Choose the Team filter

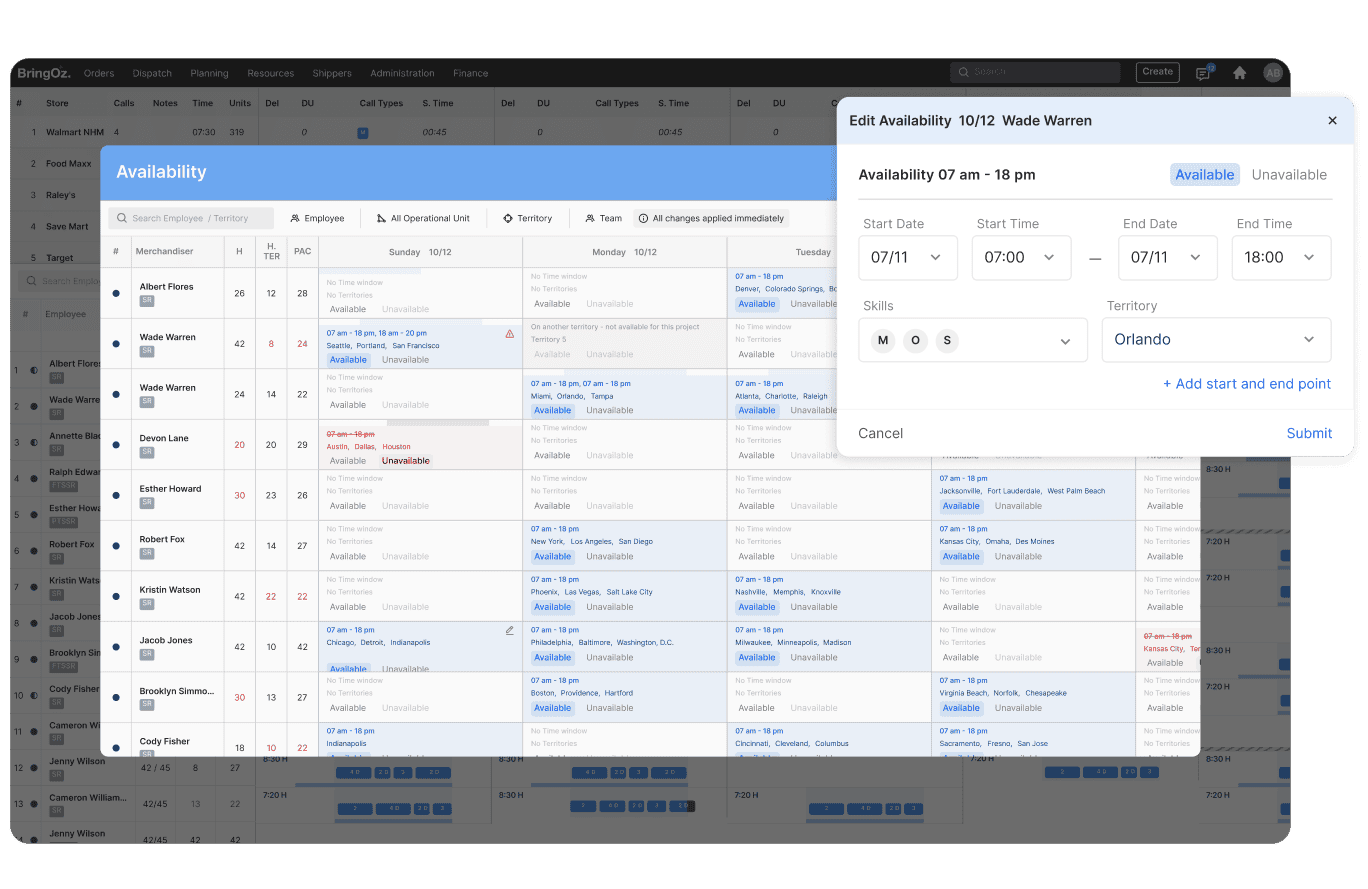(604, 218)
